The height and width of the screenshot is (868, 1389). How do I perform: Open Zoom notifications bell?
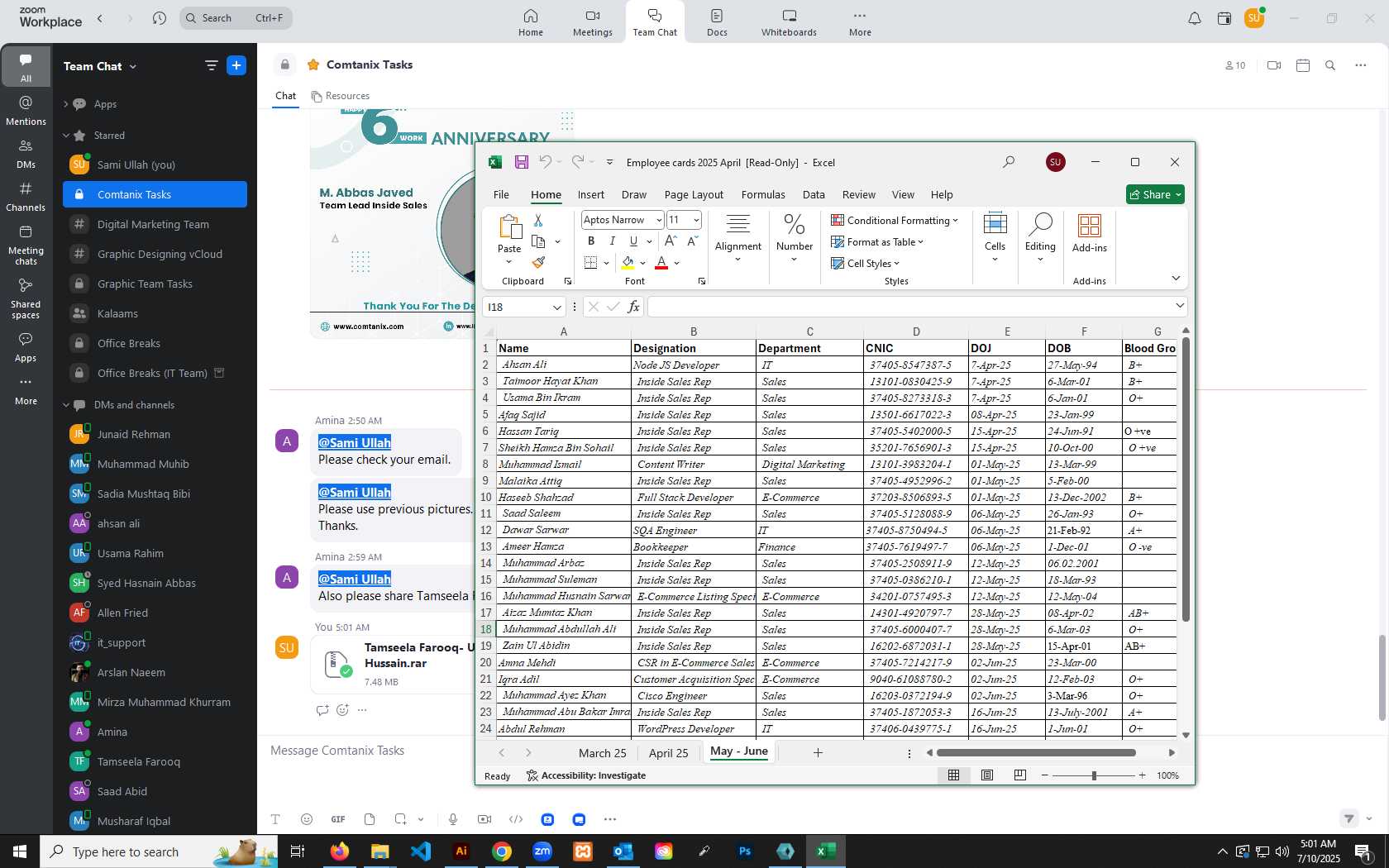[x=1195, y=18]
